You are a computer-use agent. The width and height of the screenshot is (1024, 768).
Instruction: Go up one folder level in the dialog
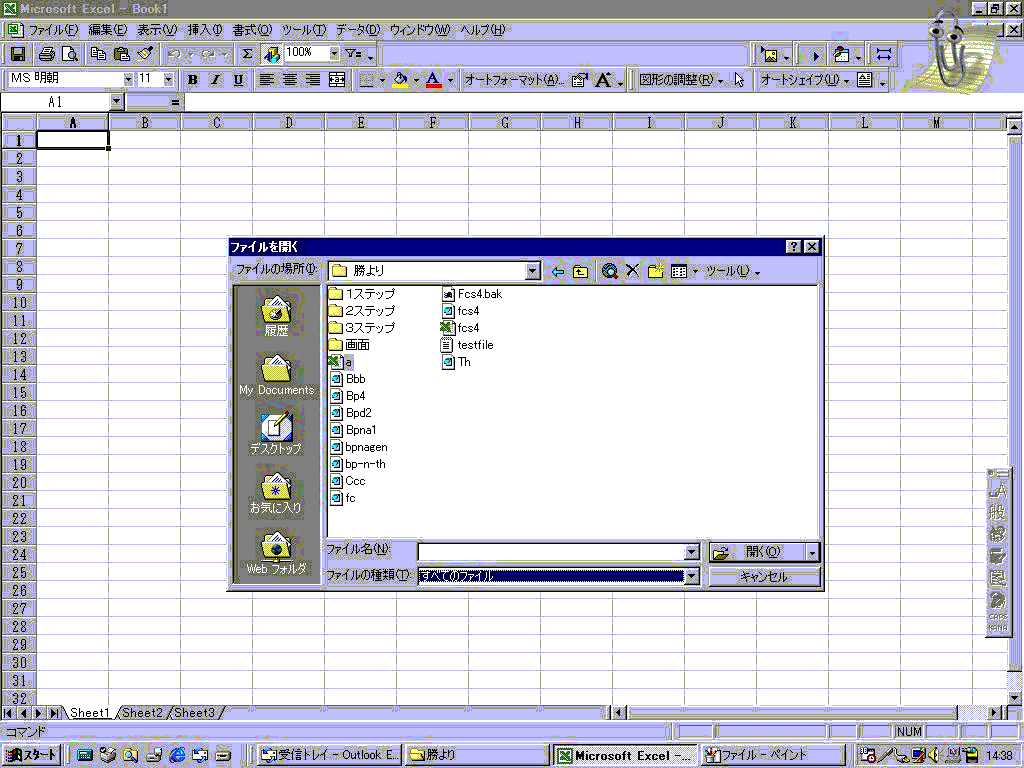(x=580, y=272)
